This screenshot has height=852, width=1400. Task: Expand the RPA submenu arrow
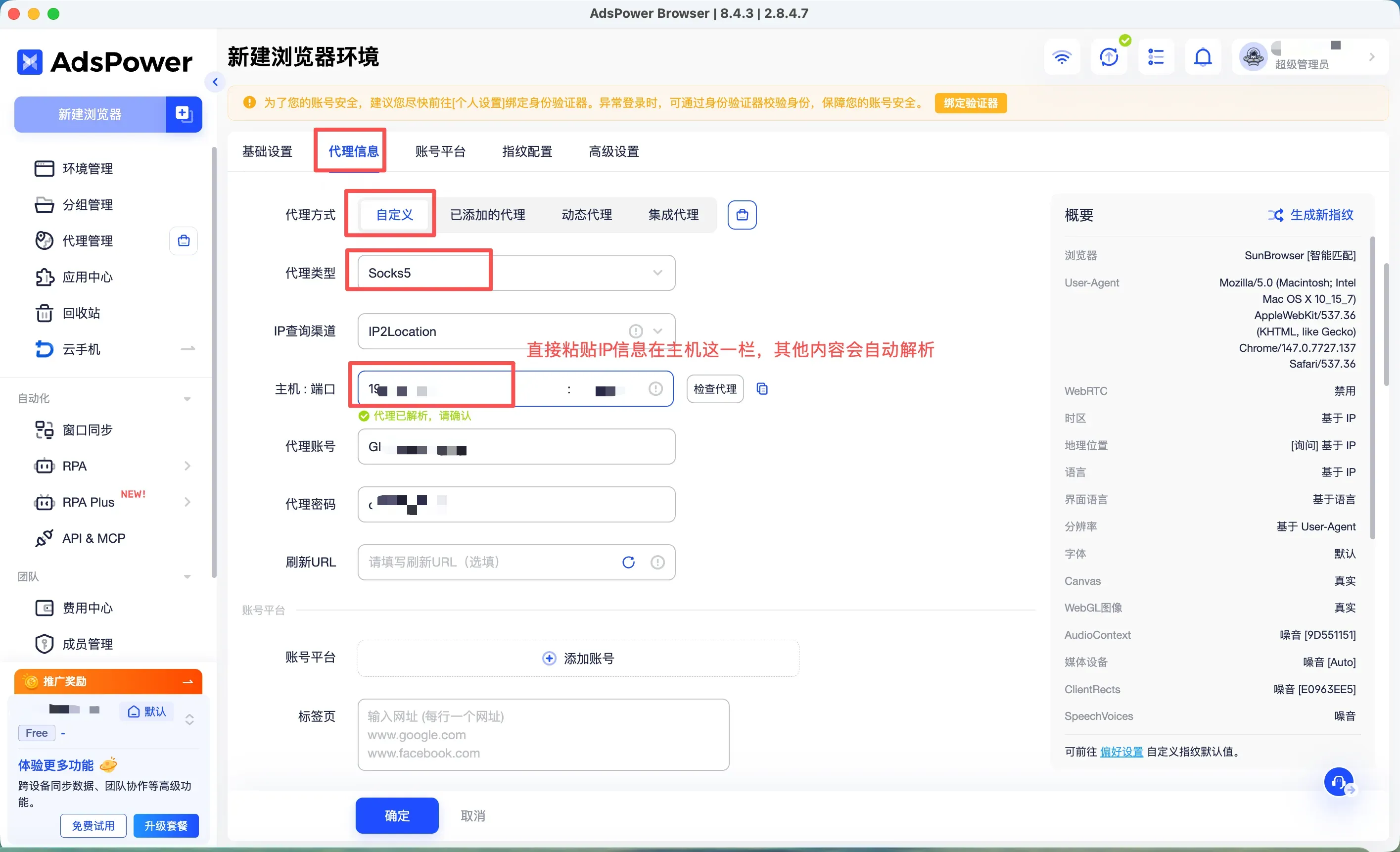click(x=187, y=466)
